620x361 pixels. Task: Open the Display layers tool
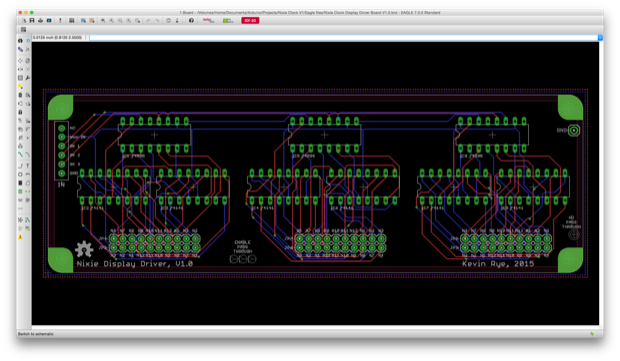20,49
